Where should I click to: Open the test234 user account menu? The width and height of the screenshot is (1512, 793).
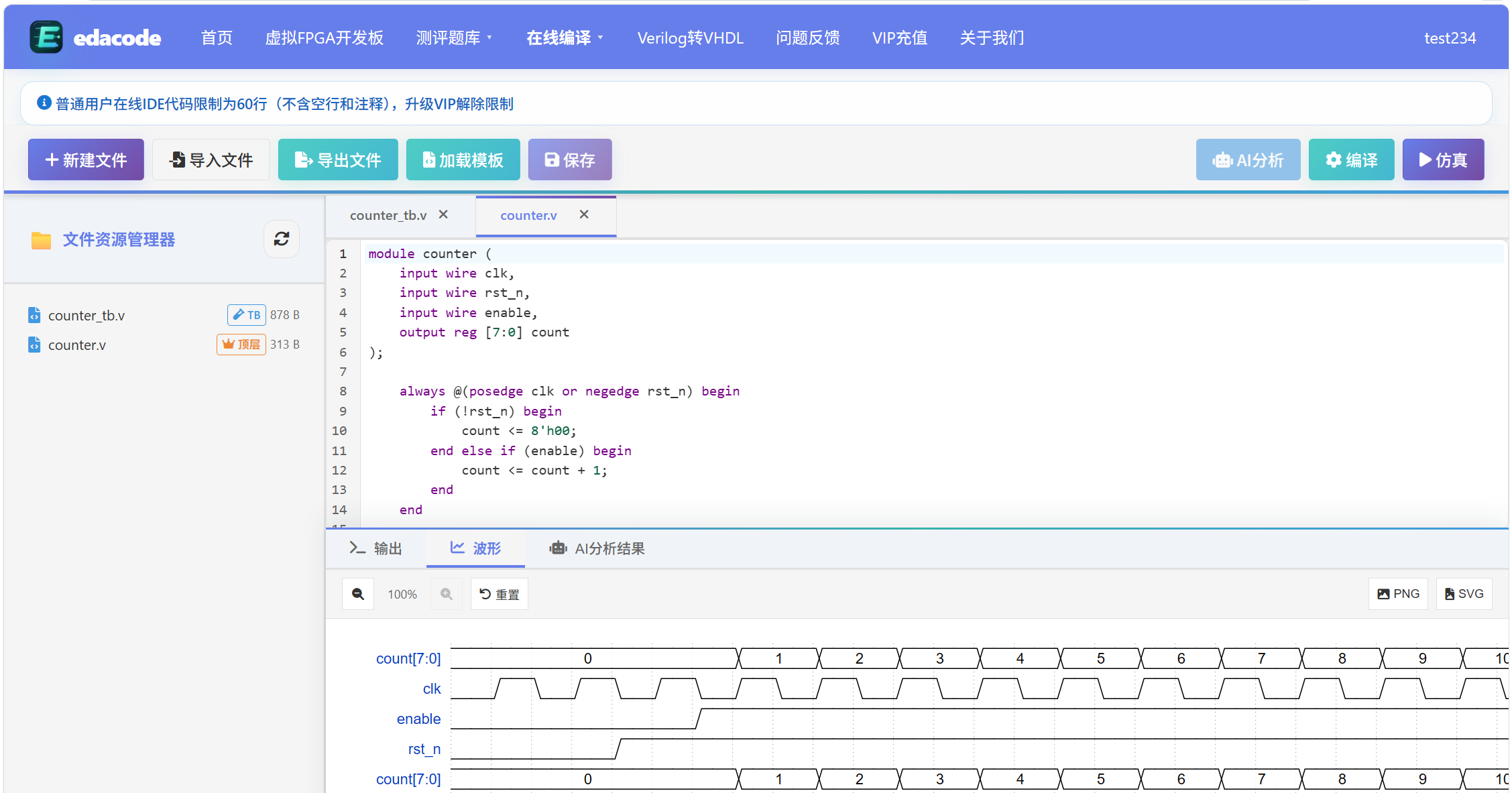click(1450, 38)
